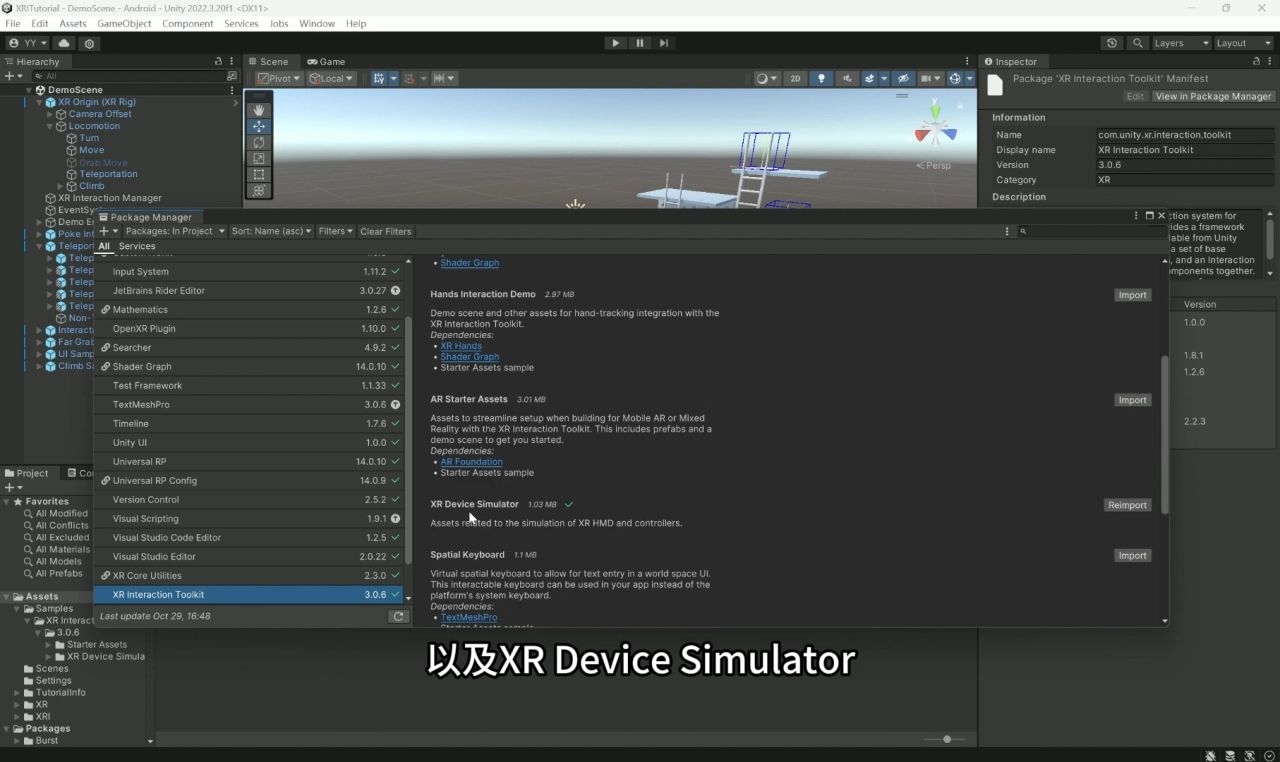Reimport XR Device Simulator sample
1280x762 pixels.
1127,505
